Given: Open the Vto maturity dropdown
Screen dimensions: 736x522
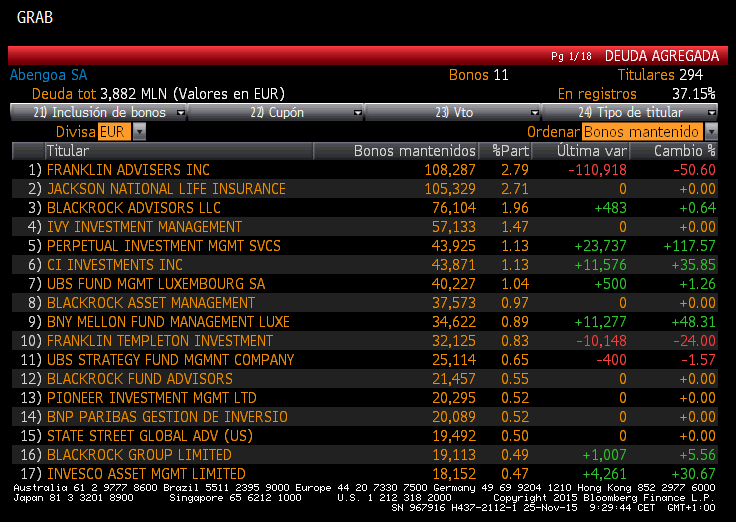Looking at the screenshot, I should coord(452,113).
